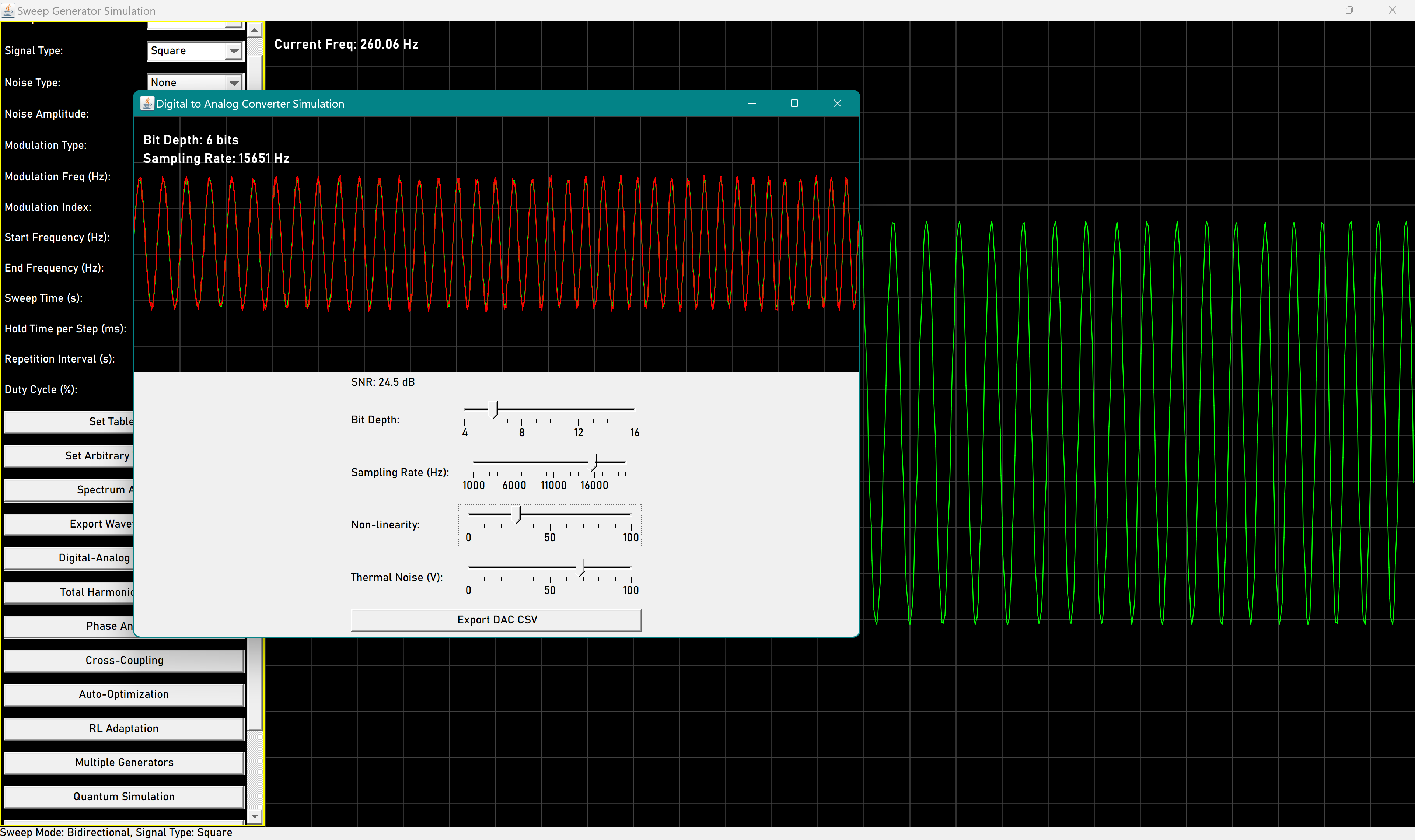Image resolution: width=1415 pixels, height=840 pixels.
Task: Open Multiple Generators
Action: tap(124, 763)
